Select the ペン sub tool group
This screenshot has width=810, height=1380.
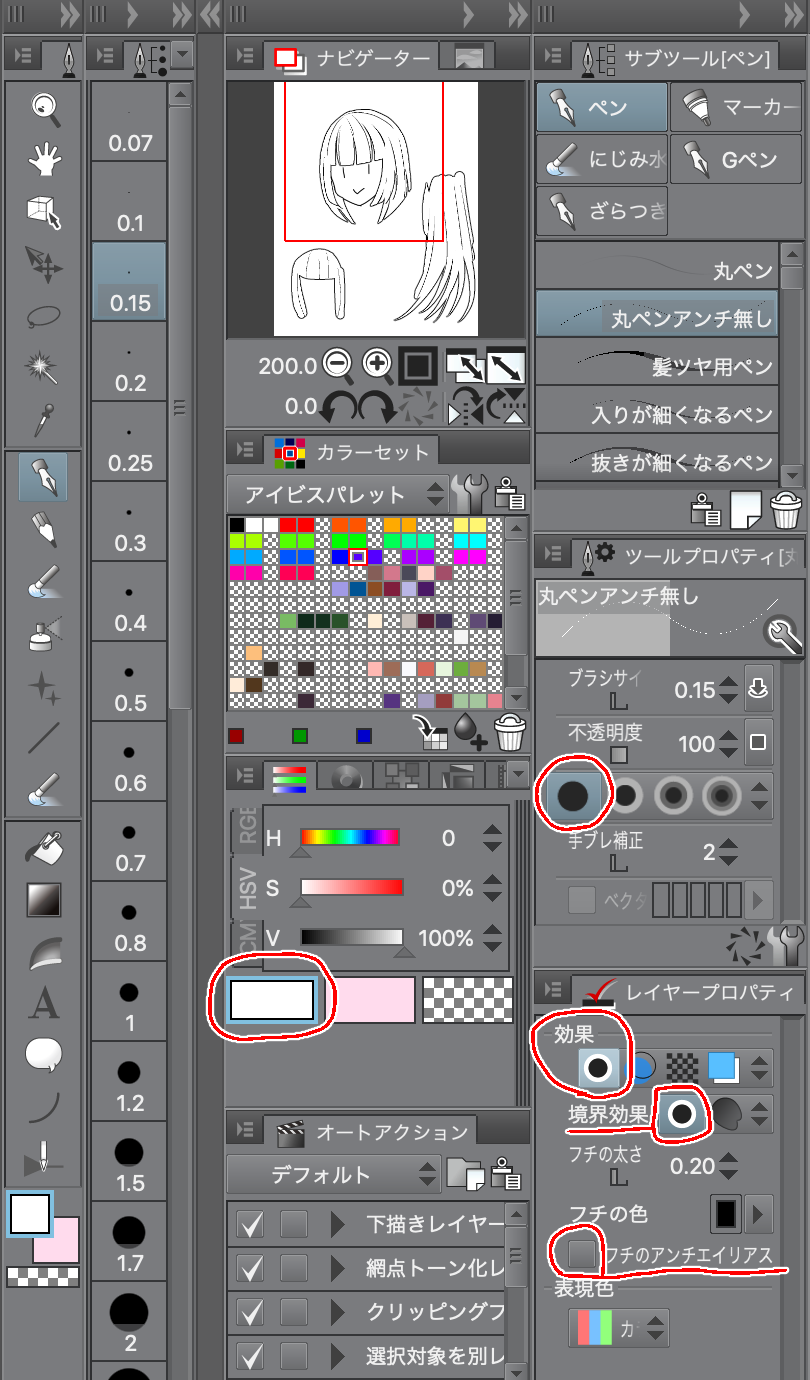[x=602, y=107]
